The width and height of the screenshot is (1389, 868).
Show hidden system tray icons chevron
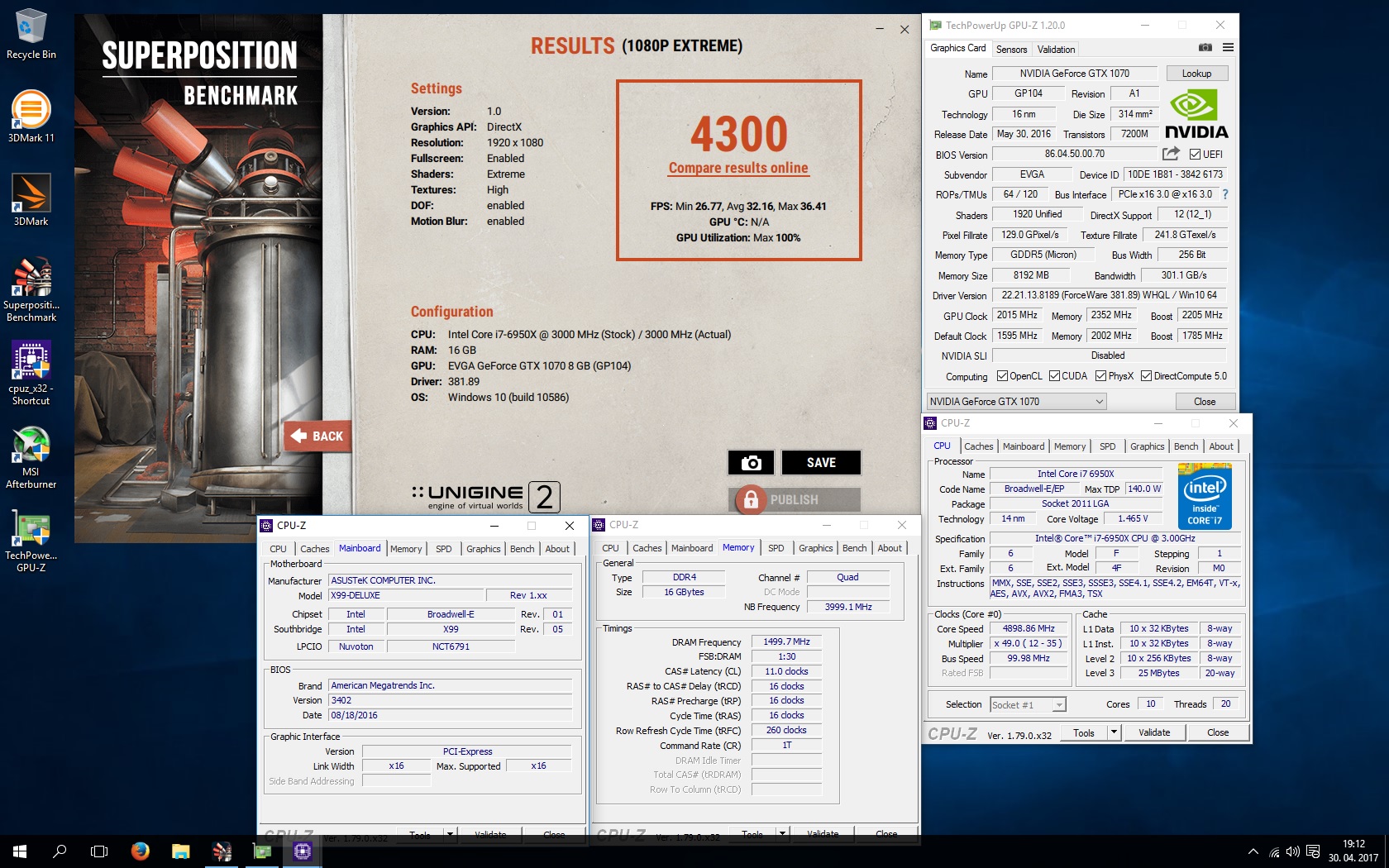click(1253, 851)
